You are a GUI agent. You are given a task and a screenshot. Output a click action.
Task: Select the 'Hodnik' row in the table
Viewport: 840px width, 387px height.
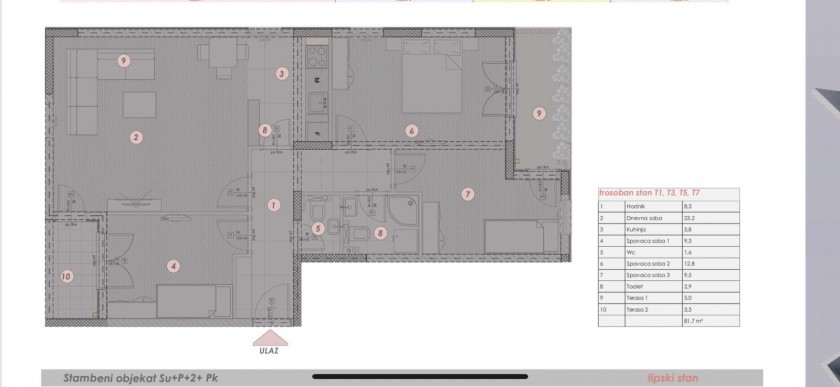coord(669,206)
